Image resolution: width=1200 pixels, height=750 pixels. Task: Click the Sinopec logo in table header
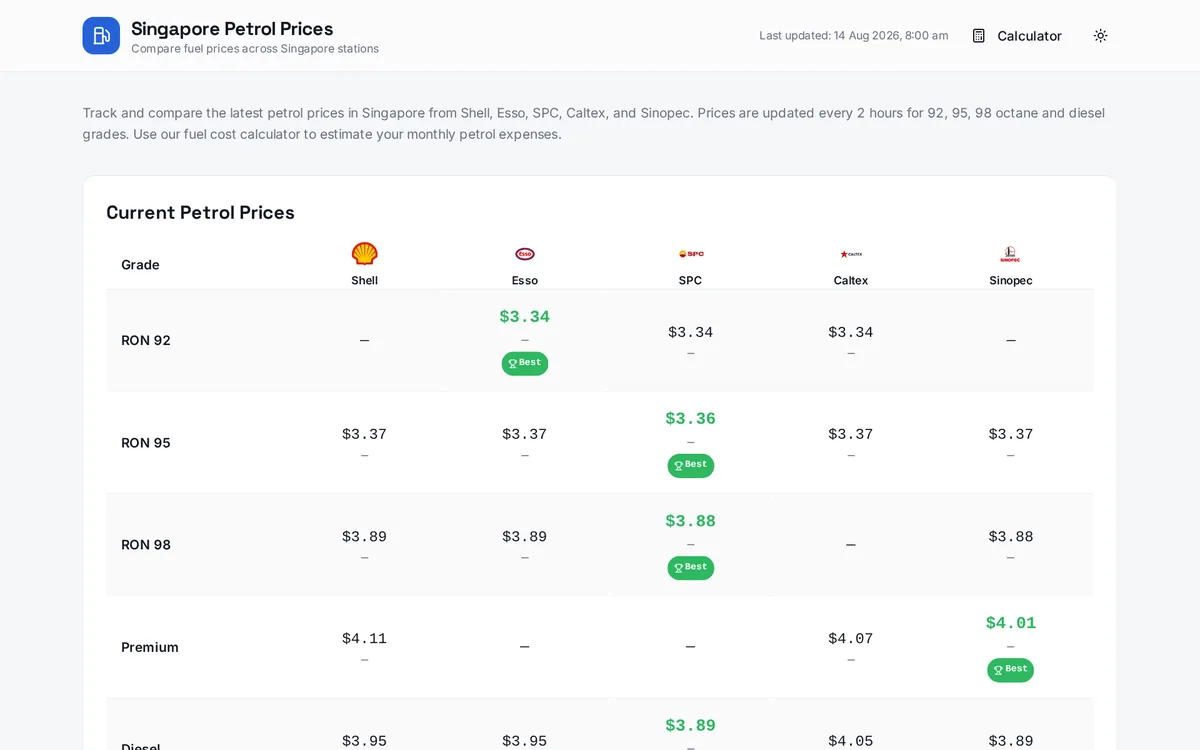[1011, 254]
